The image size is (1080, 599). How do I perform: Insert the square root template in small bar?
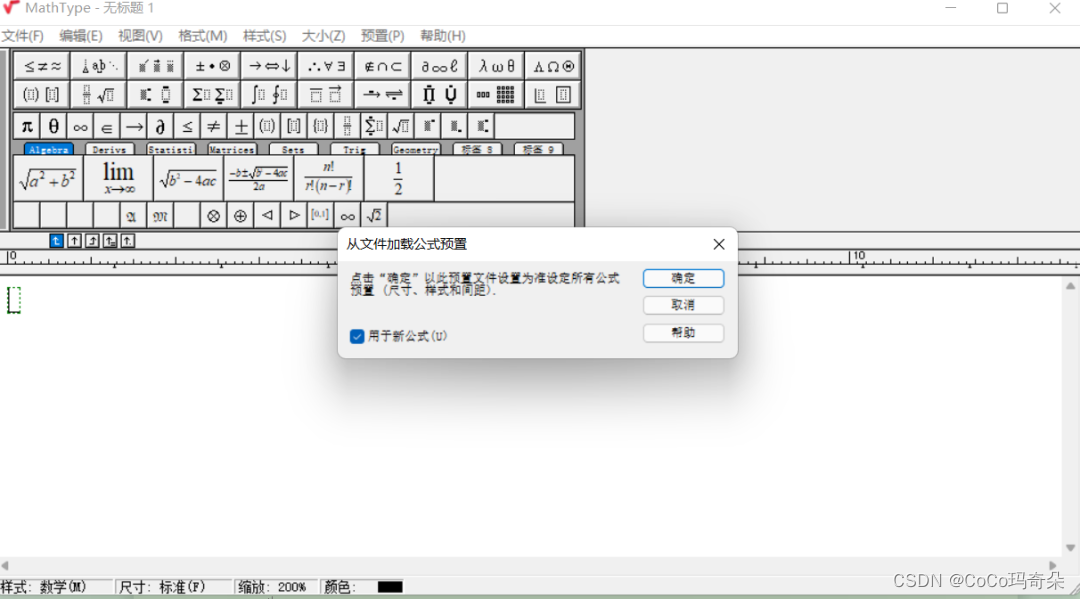point(400,127)
